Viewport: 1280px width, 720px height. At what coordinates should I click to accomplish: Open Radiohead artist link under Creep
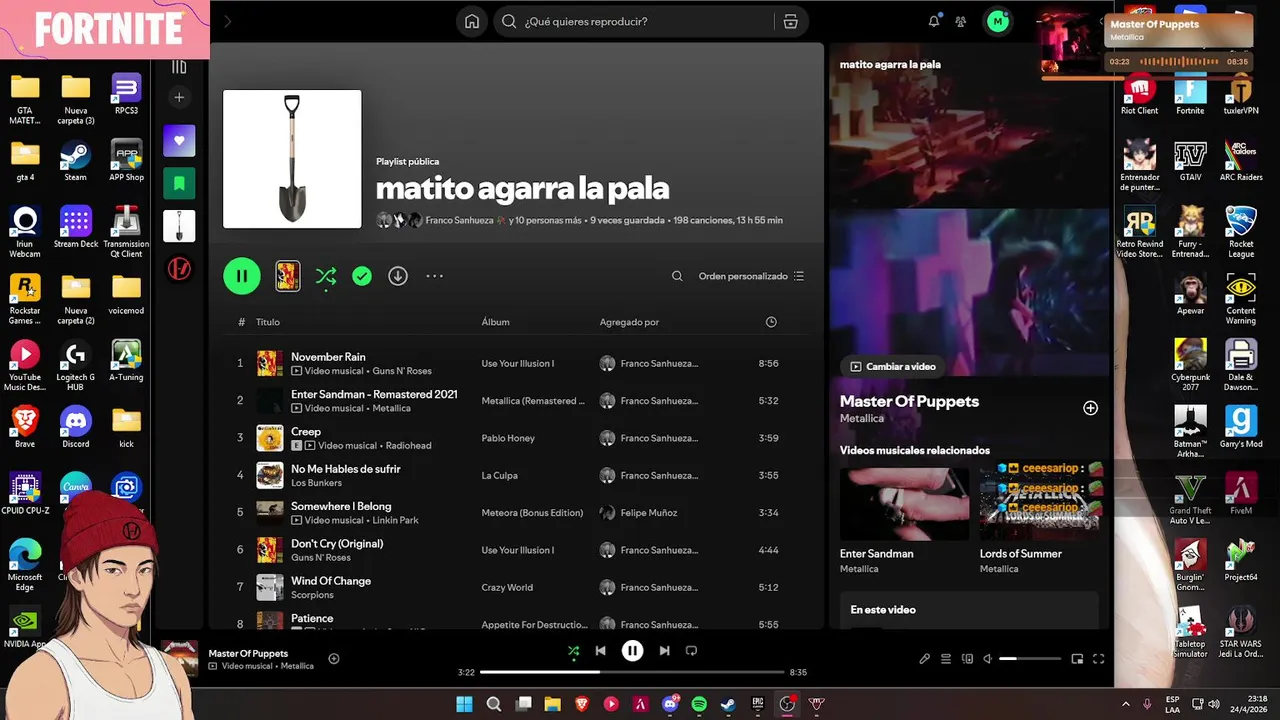pos(408,446)
